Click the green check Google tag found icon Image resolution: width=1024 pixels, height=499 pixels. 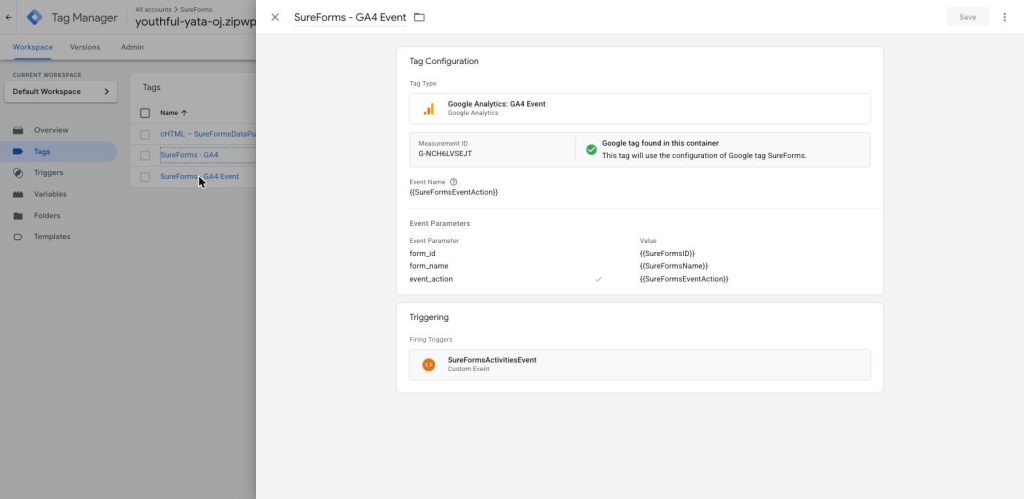pyautogui.click(x=591, y=150)
